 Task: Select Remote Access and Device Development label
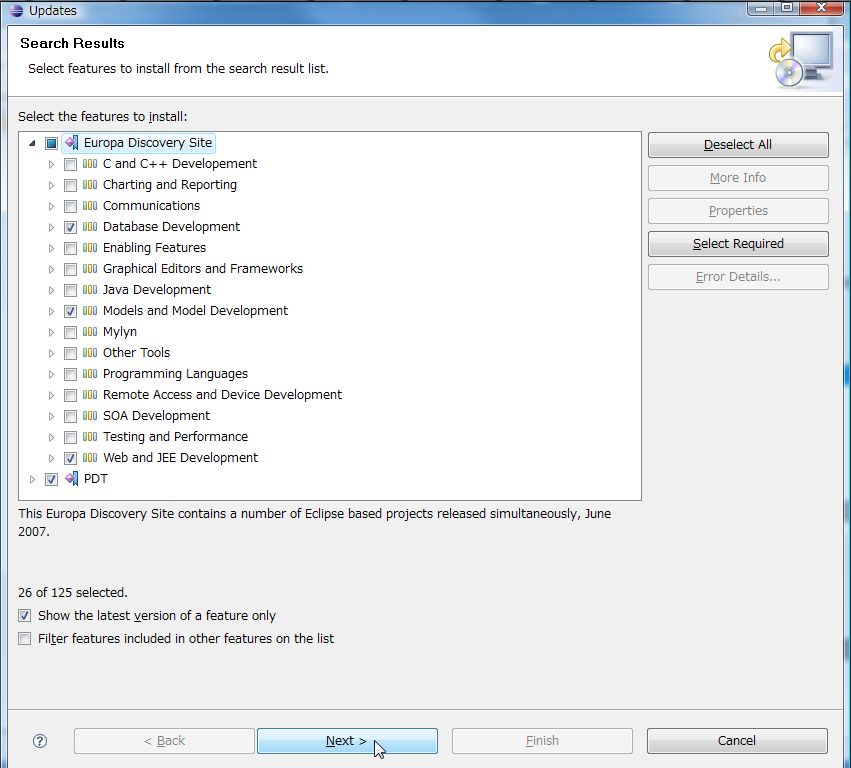(223, 395)
